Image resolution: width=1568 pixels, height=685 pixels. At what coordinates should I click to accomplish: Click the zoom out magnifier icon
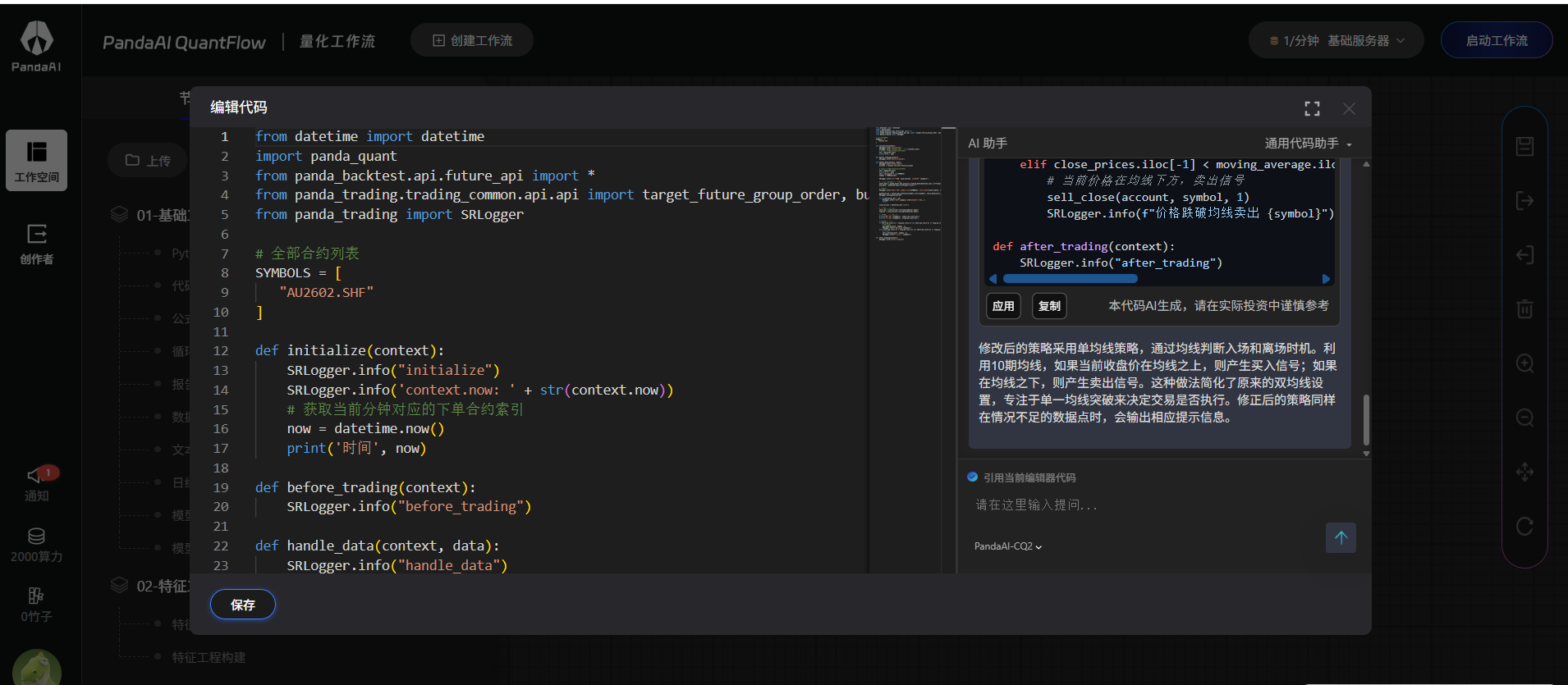point(1524,418)
